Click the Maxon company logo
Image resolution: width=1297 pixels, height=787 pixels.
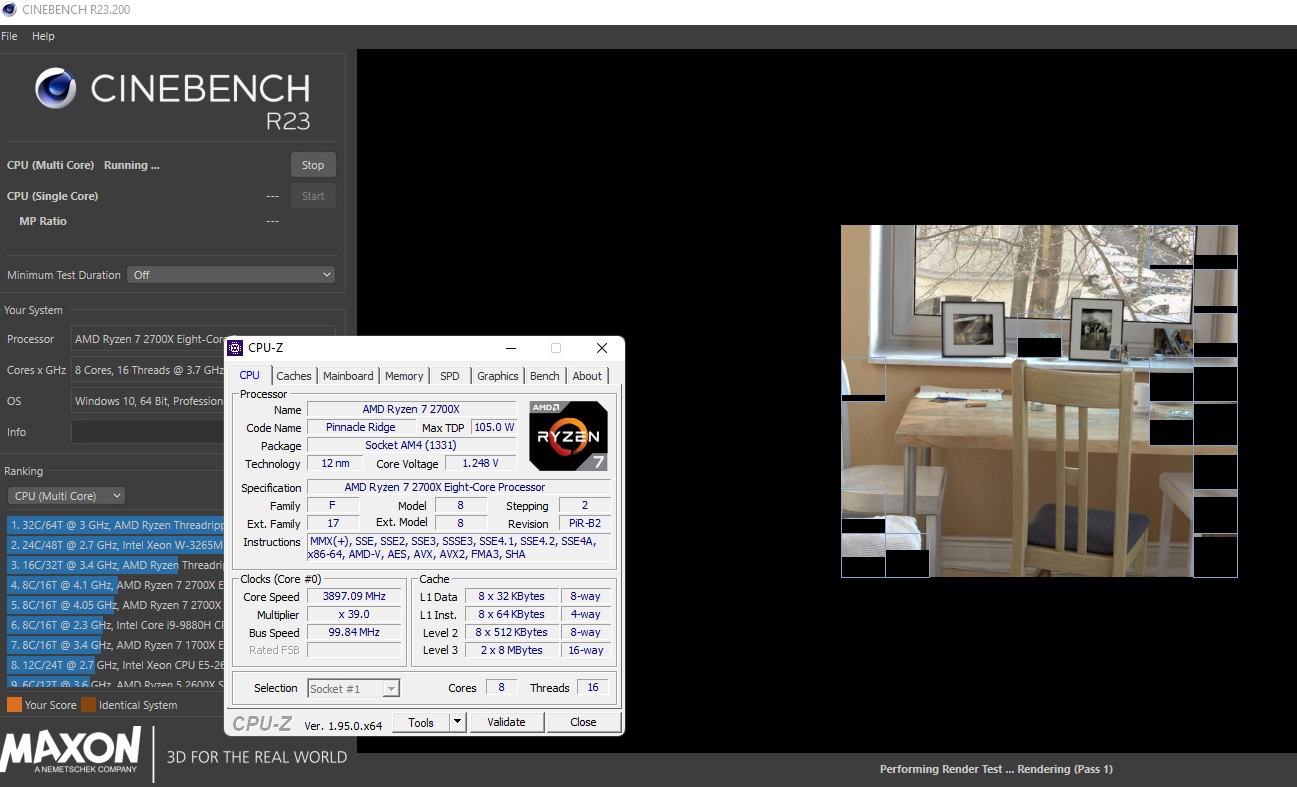(72, 751)
